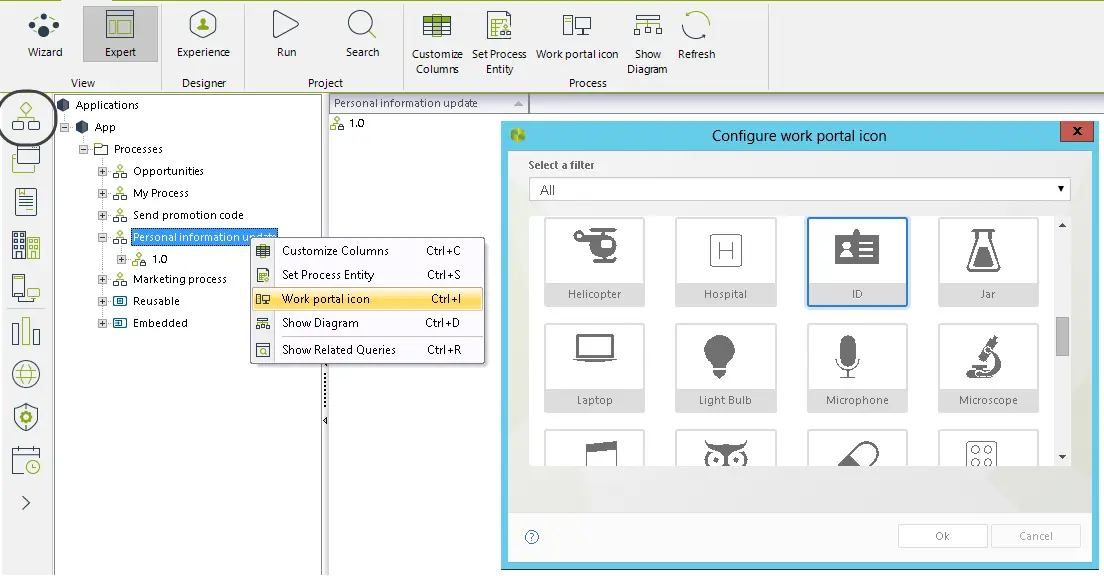Click Work portal icon in the ribbon
The image size is (1104, 576).
click(577, 37)
